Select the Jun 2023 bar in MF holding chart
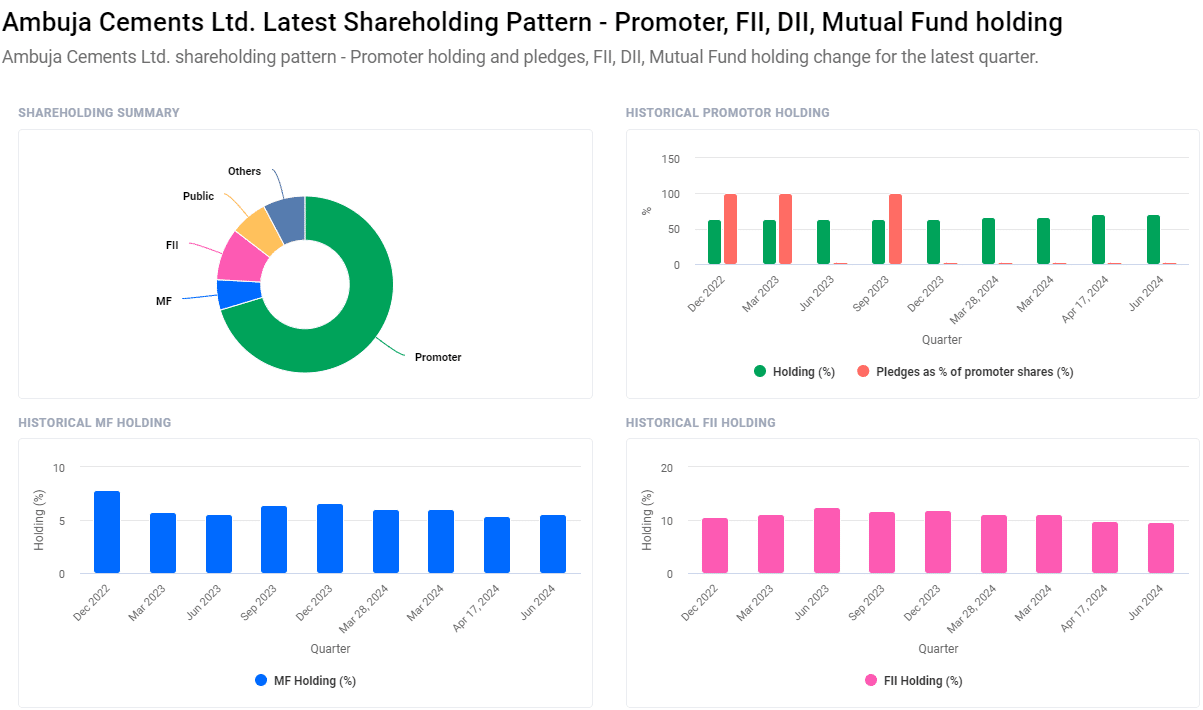This screenshot has height=710, width=1203. point(219,544)
